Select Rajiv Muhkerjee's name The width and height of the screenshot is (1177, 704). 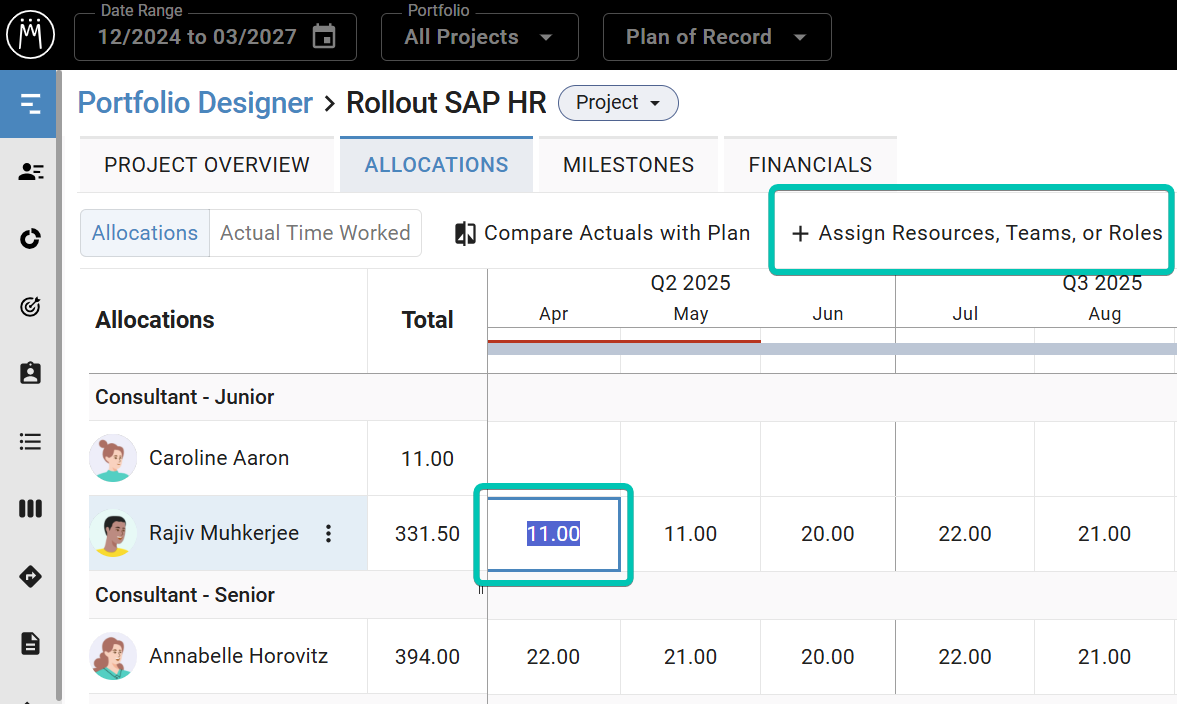(224, 534)
